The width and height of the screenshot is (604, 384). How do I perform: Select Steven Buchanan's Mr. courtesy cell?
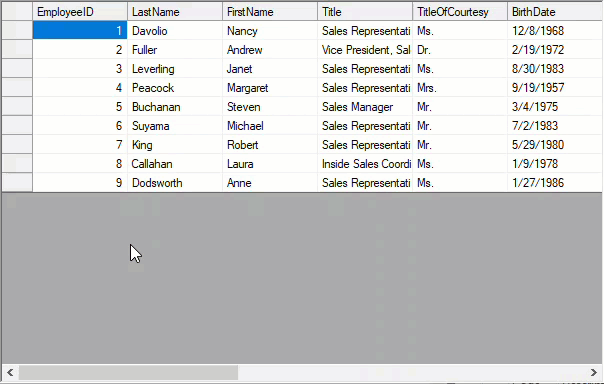coord(460,107)
